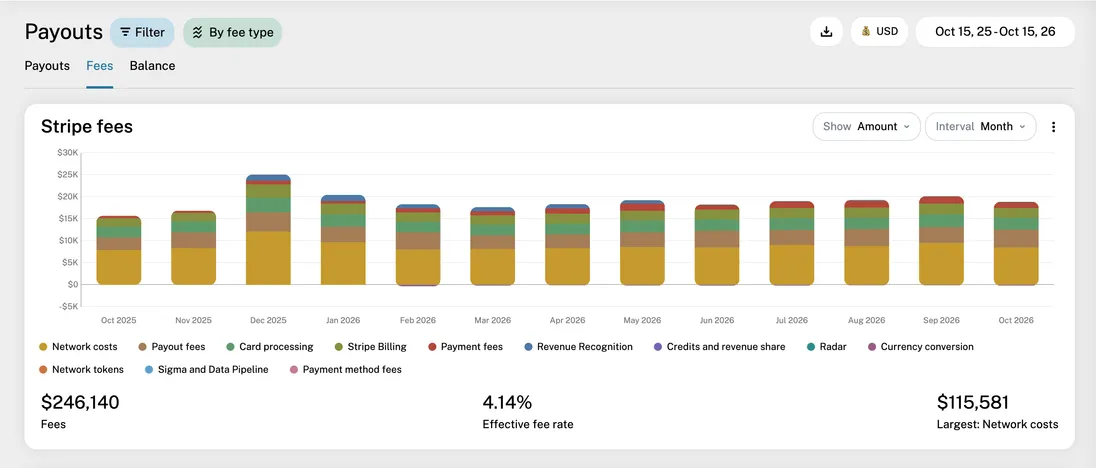
Task: Toggle Network tokens legend entry
Action: tap(81, 370)
